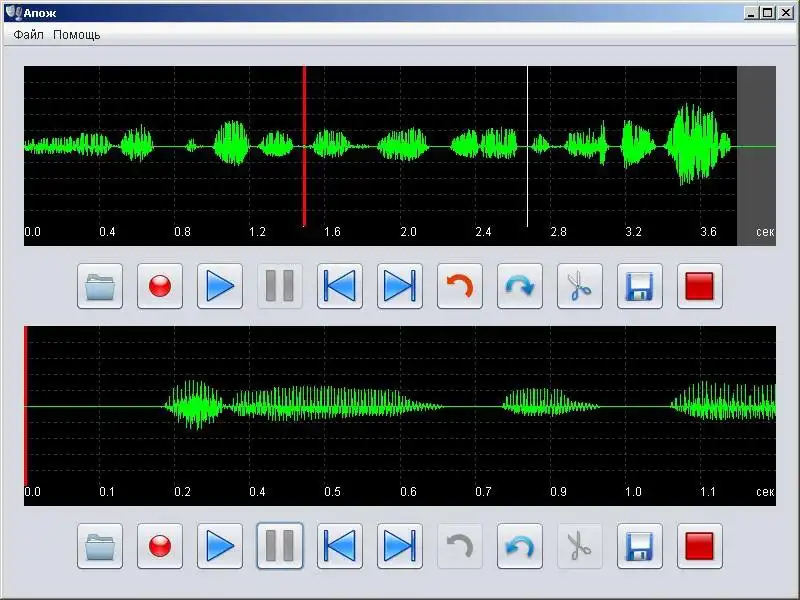Save using the upper toolbar floppy disk
The width and height of the screenshot is (800, 600).
pos(640,286)
